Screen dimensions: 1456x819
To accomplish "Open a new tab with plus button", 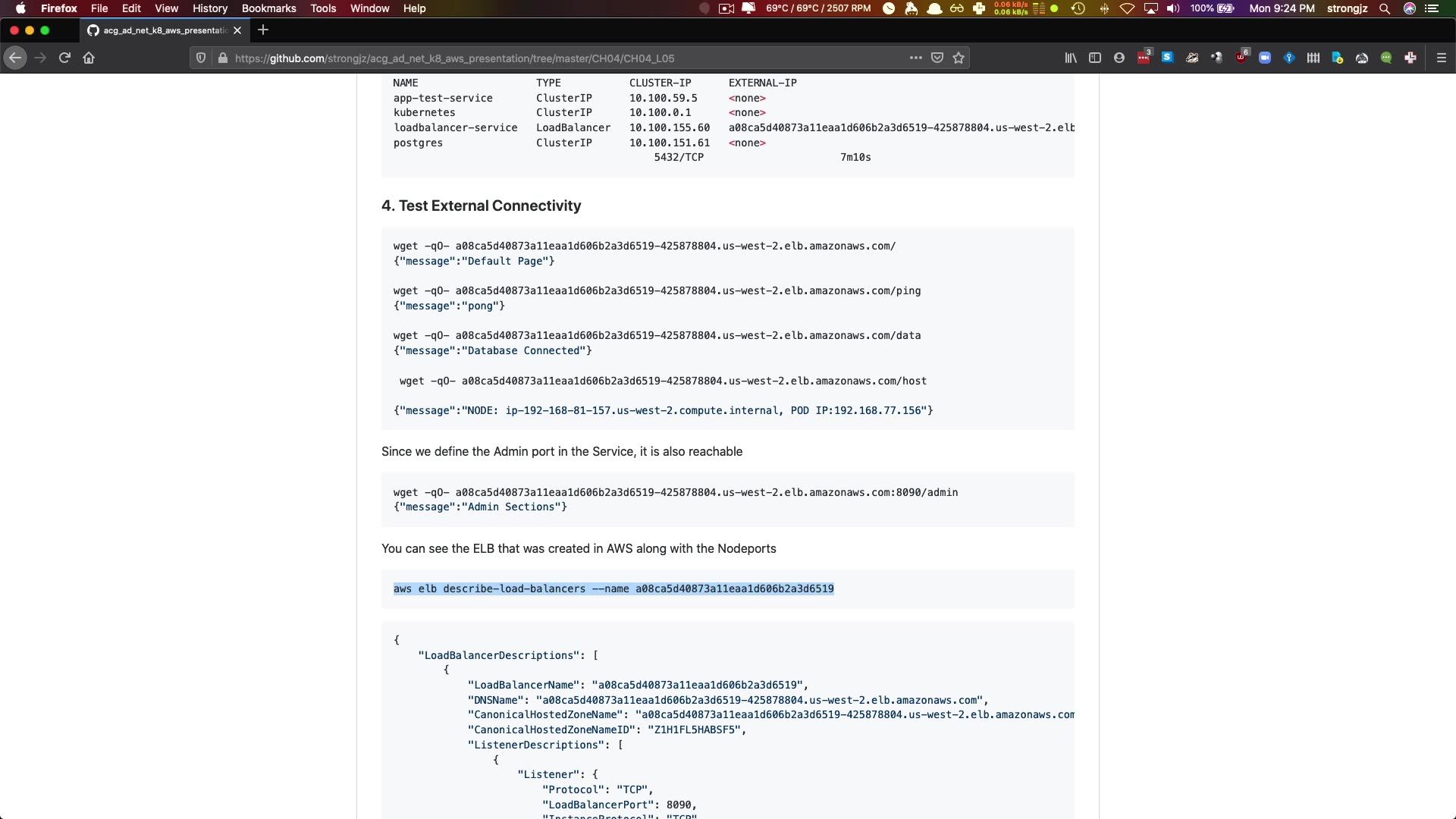I will (x=263, y=30).
